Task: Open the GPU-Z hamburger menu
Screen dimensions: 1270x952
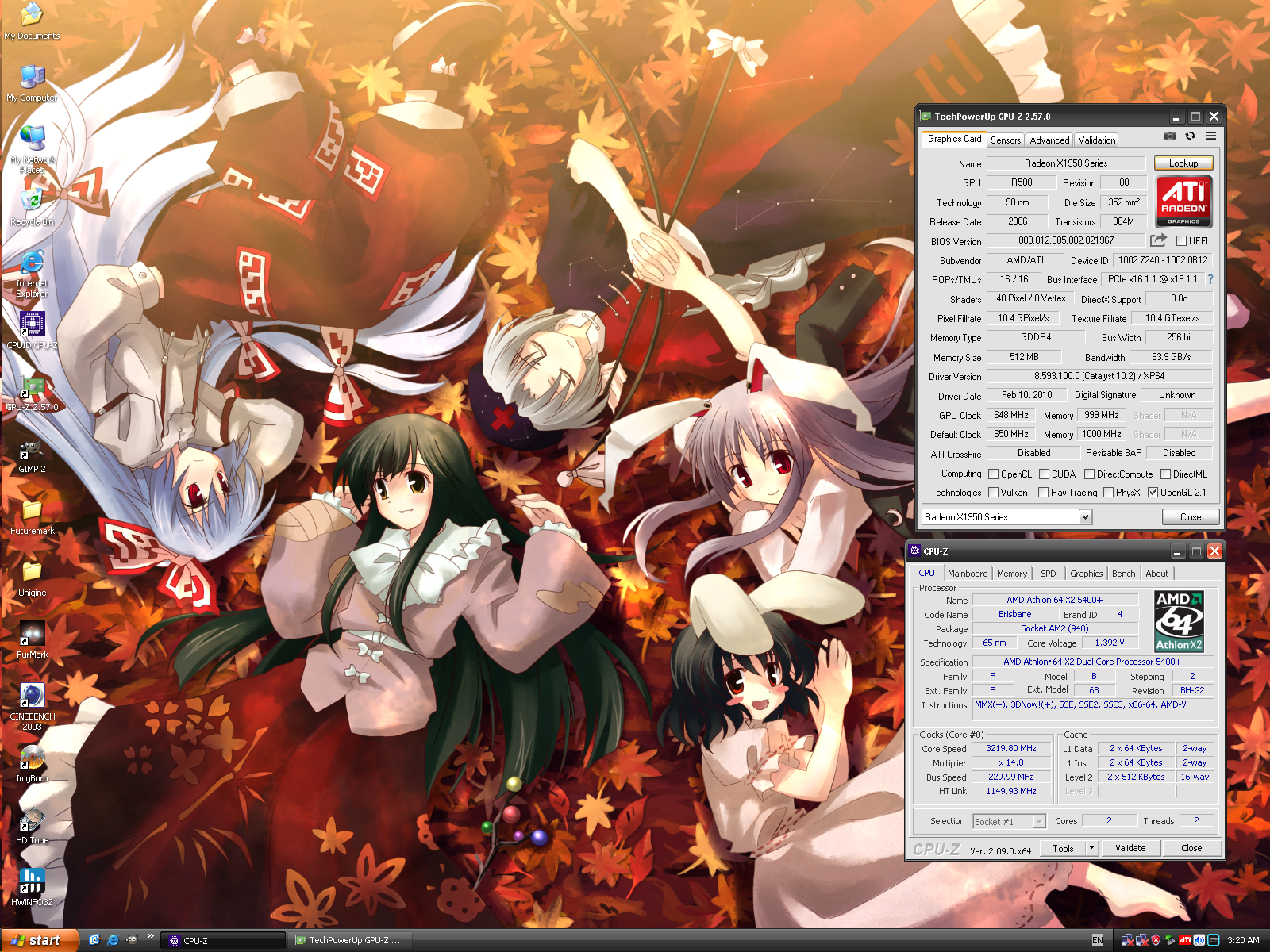Action: (x=1210, y=136)
